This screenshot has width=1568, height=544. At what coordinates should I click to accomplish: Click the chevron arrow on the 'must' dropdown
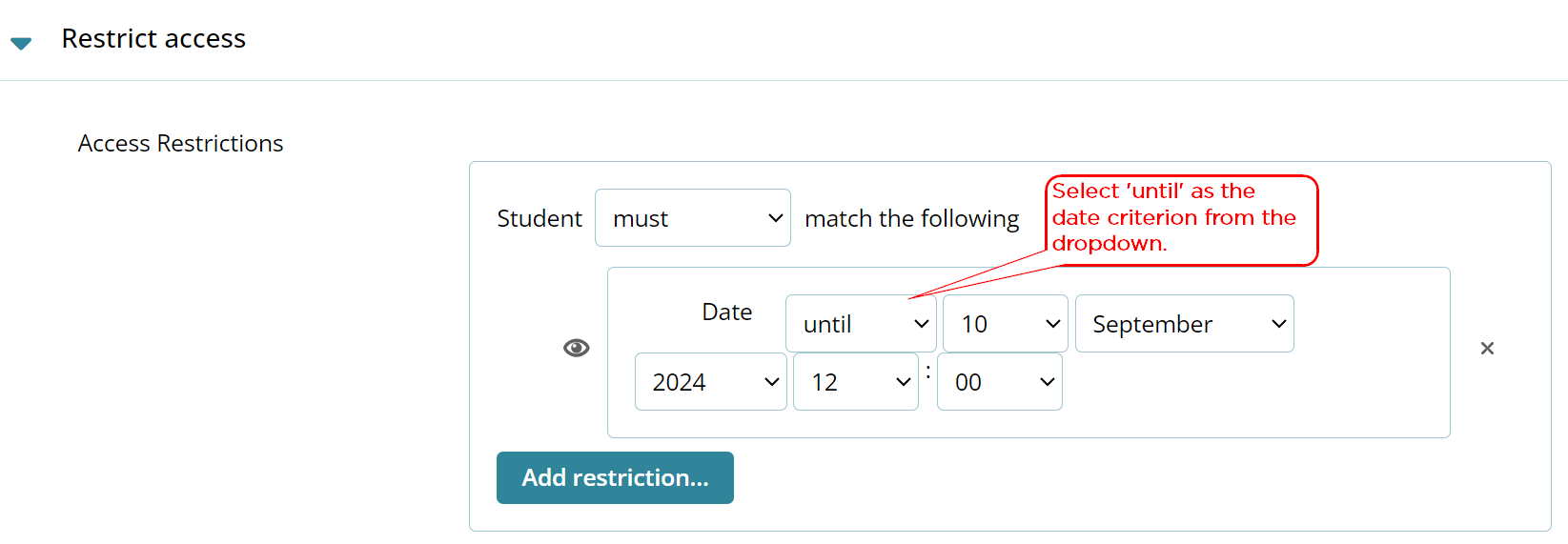pyautogui.click(x=775, y=218)
